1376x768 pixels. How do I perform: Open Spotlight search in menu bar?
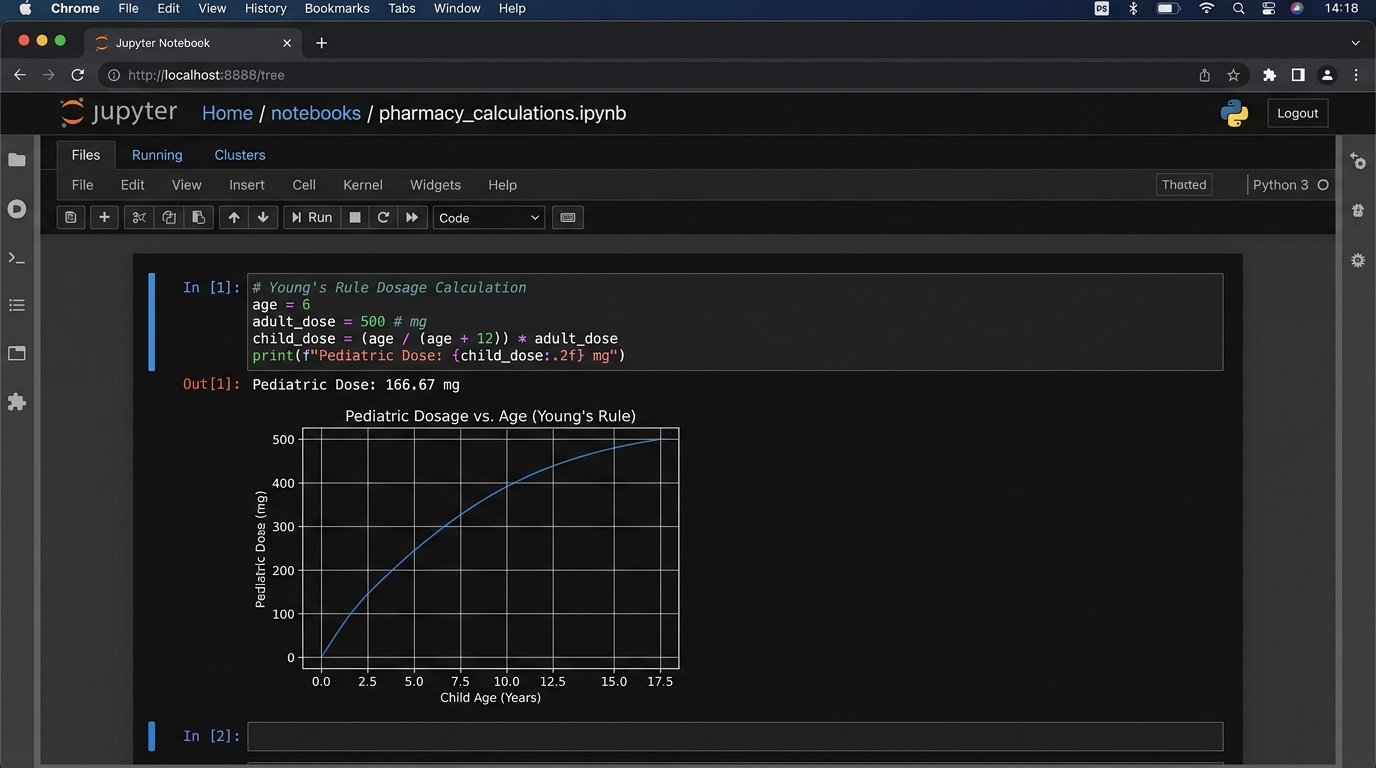click(x=1238, y=8)
